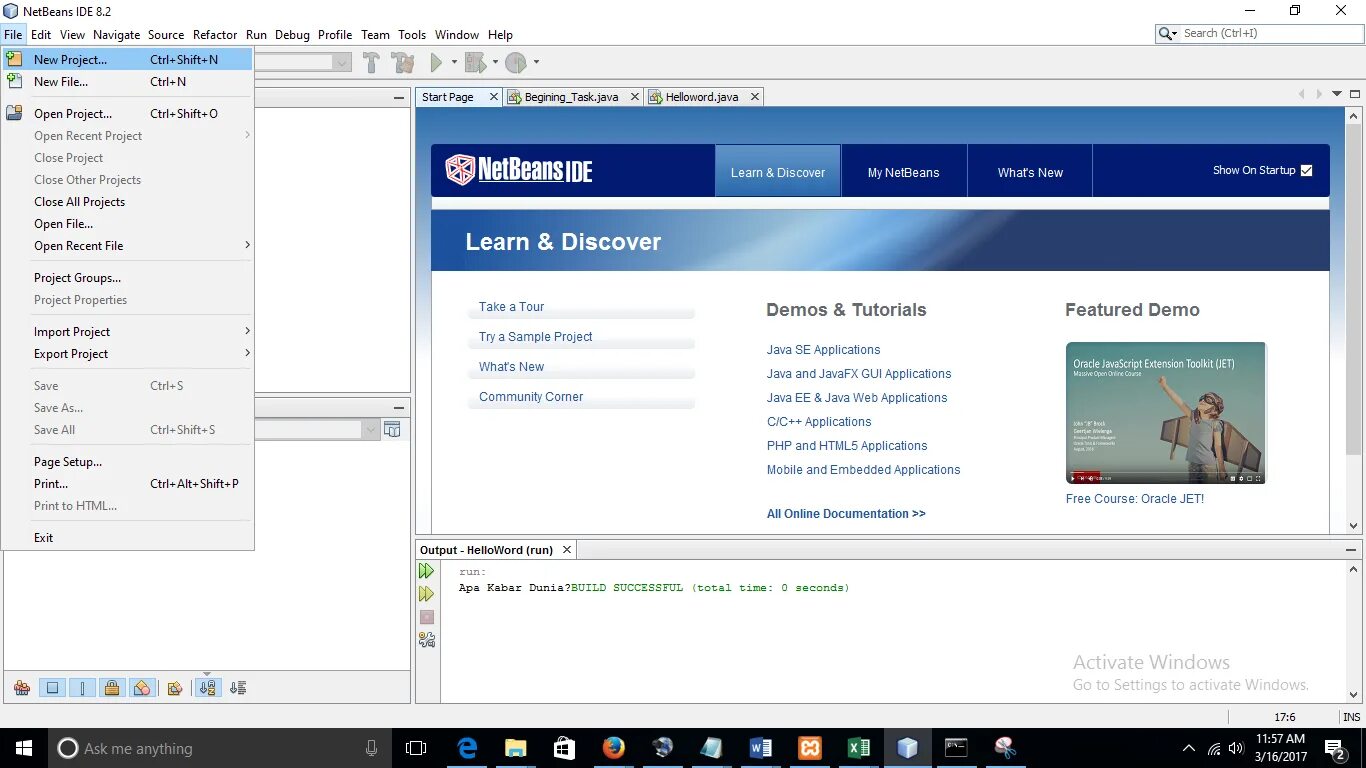Re-run using the green double-arrow Output icon

click(x=427, y=571)
